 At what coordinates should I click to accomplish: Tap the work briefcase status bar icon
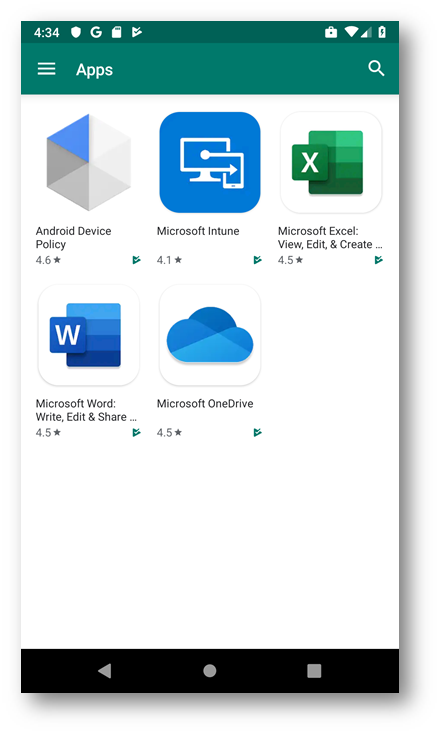tap(331, 32)
